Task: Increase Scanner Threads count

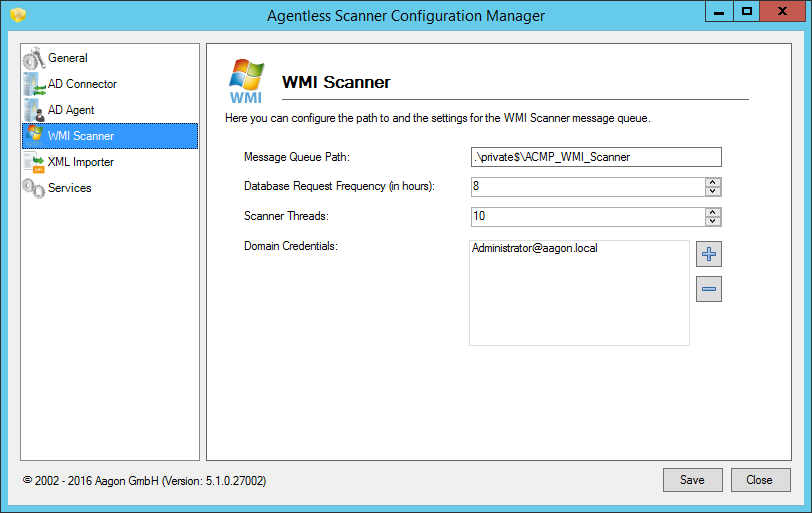Action: (713, 212)
